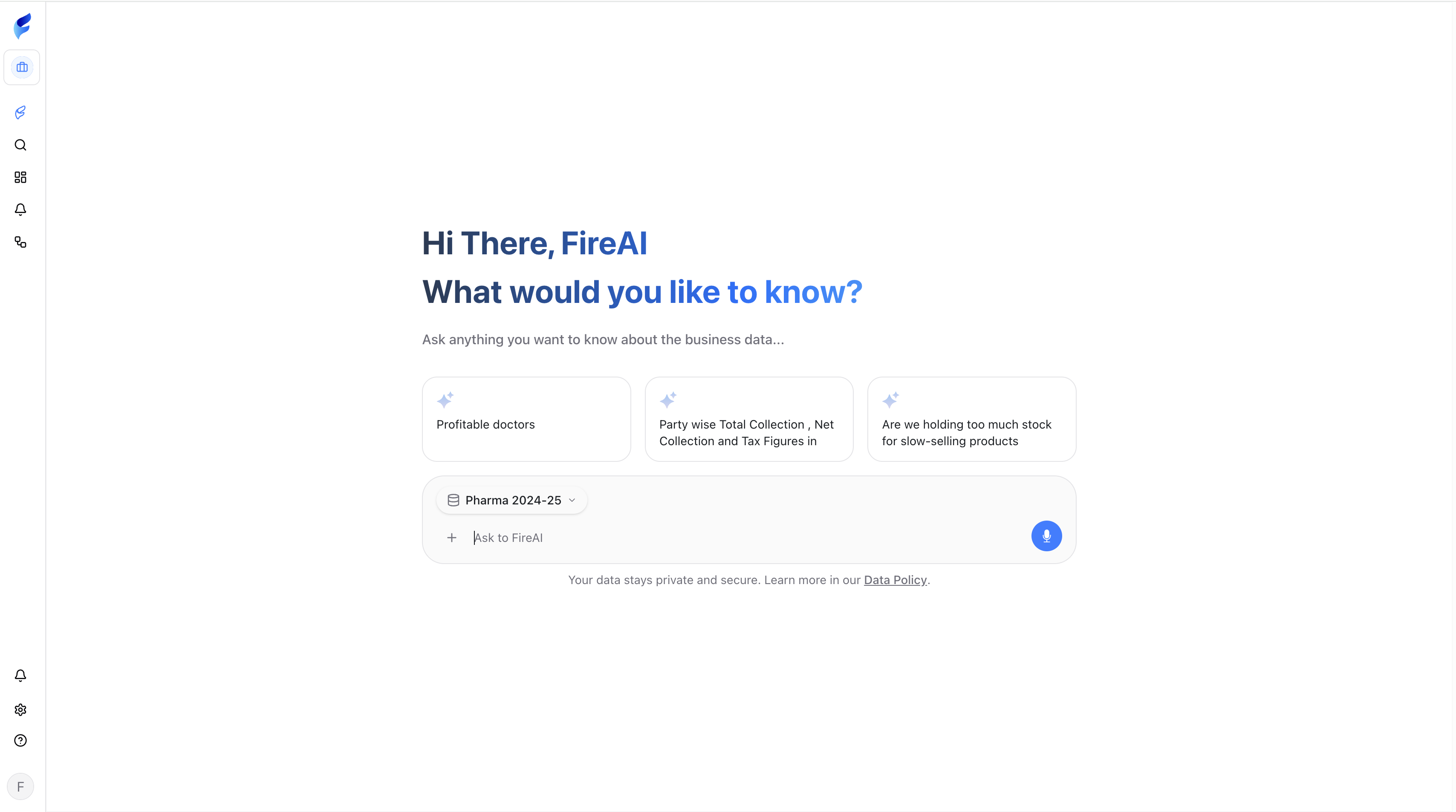Open the help question mark icon
The height and width of the screenshot is (812, 1456).
(x=20, y=741)
